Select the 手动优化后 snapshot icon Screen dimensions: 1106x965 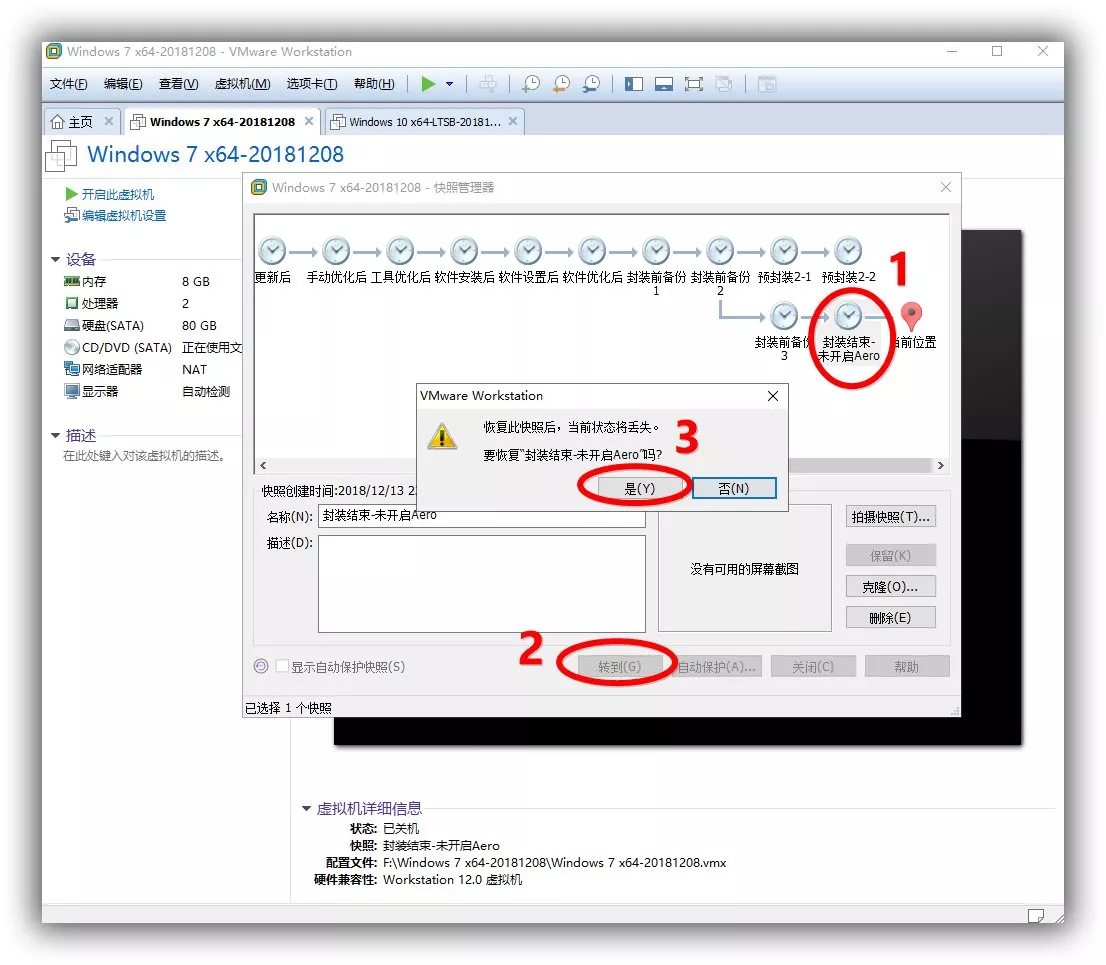[336, 251]
